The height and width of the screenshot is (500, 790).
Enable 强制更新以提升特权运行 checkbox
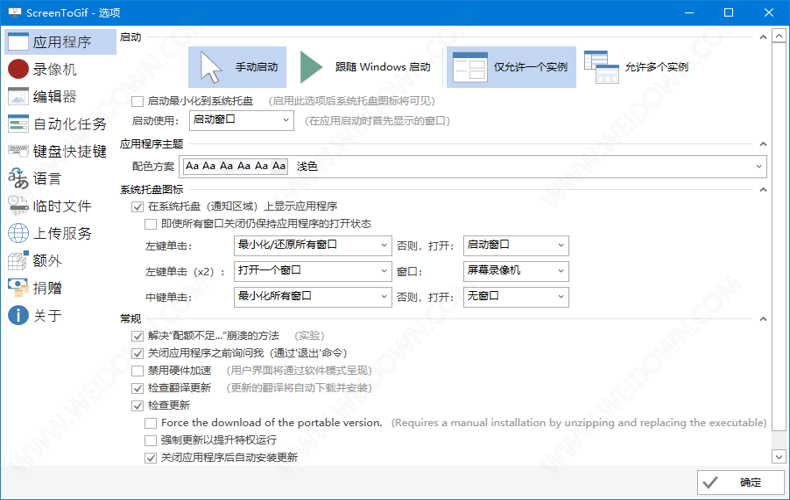coord(150,440)
